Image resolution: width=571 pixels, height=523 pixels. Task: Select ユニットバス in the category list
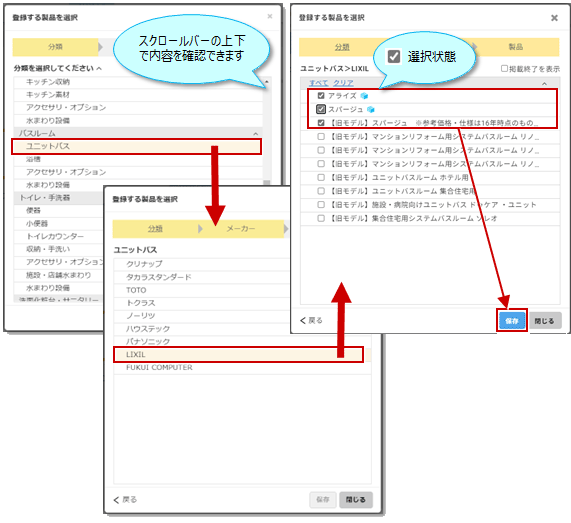coord(137,146)
